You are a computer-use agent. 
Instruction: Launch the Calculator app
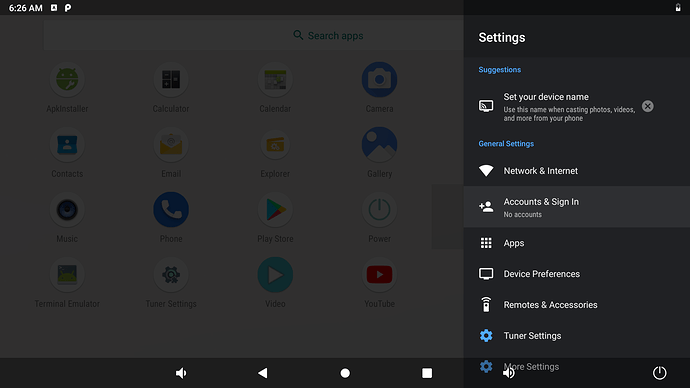(x=171, y=80)
